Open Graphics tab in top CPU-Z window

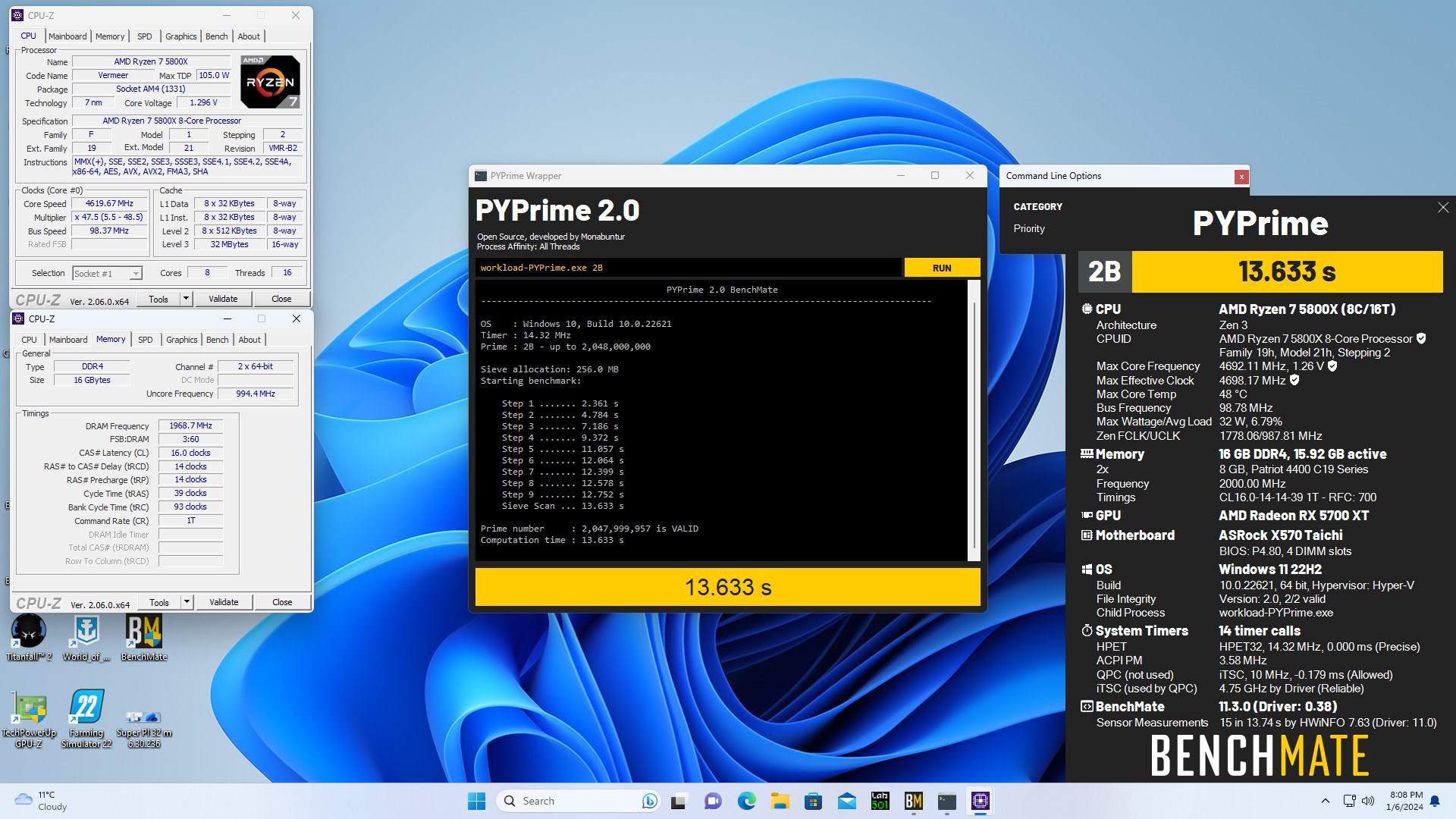(181, 36)
